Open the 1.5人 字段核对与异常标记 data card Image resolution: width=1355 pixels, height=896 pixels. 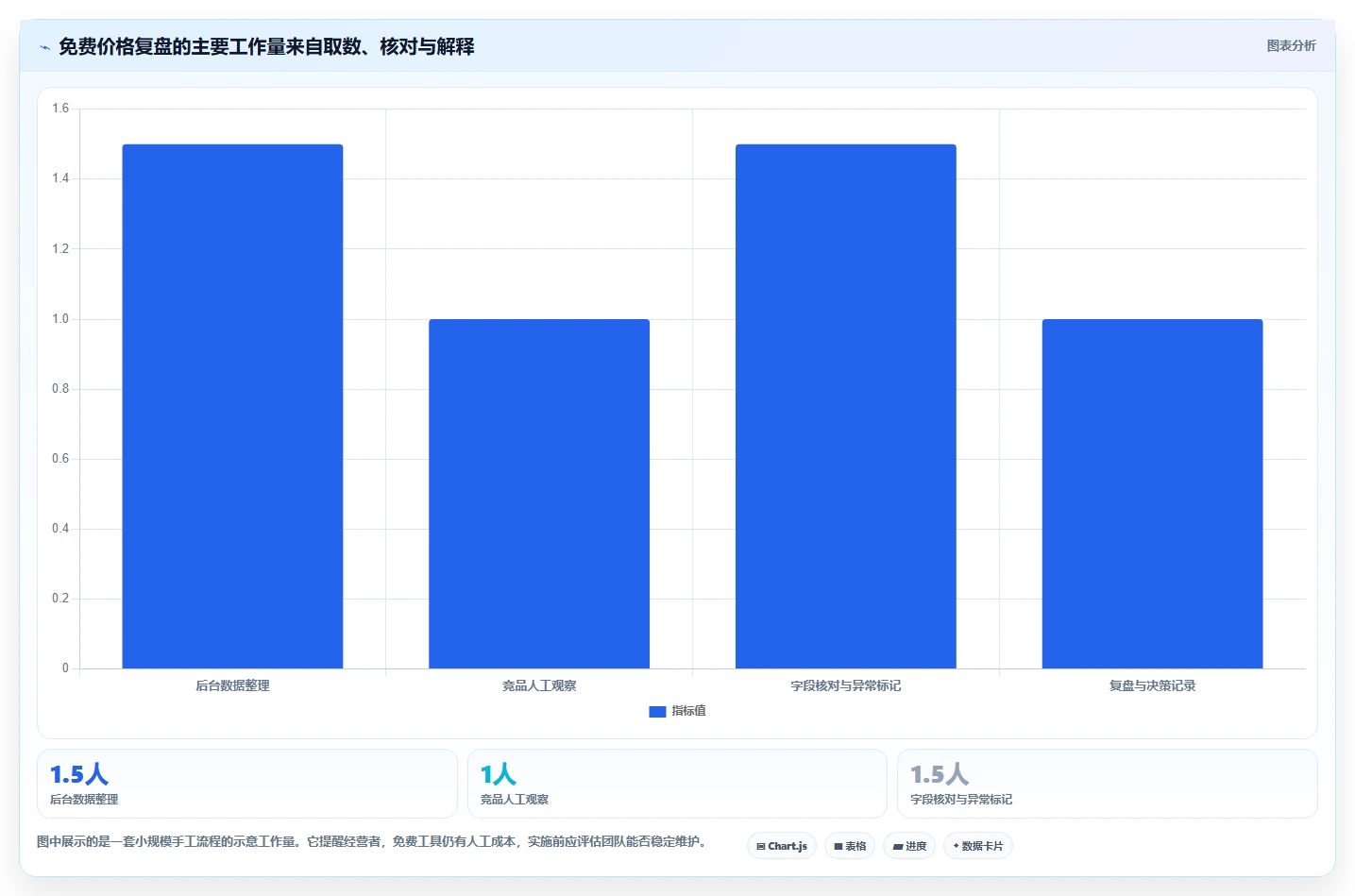[x=1108, y=784]
